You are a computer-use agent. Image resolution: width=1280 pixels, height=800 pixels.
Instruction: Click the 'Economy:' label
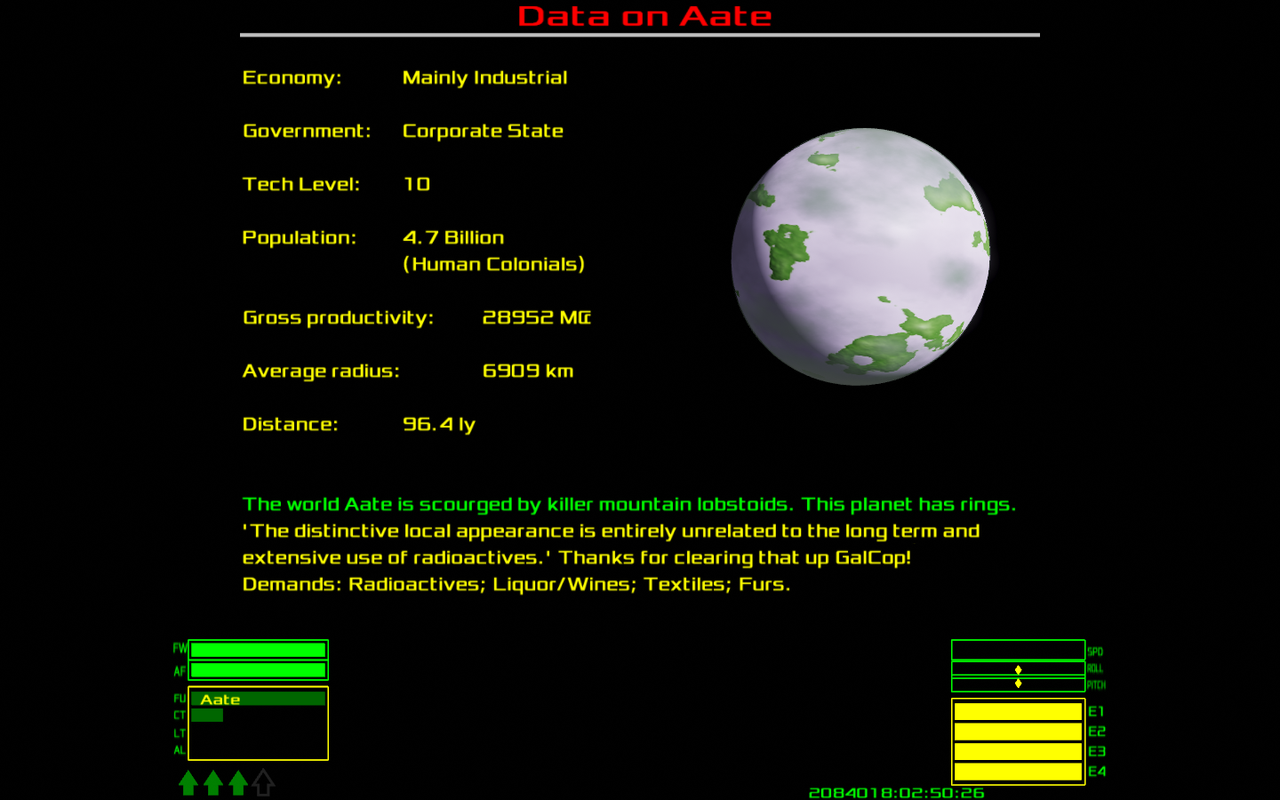click(292, 78)
